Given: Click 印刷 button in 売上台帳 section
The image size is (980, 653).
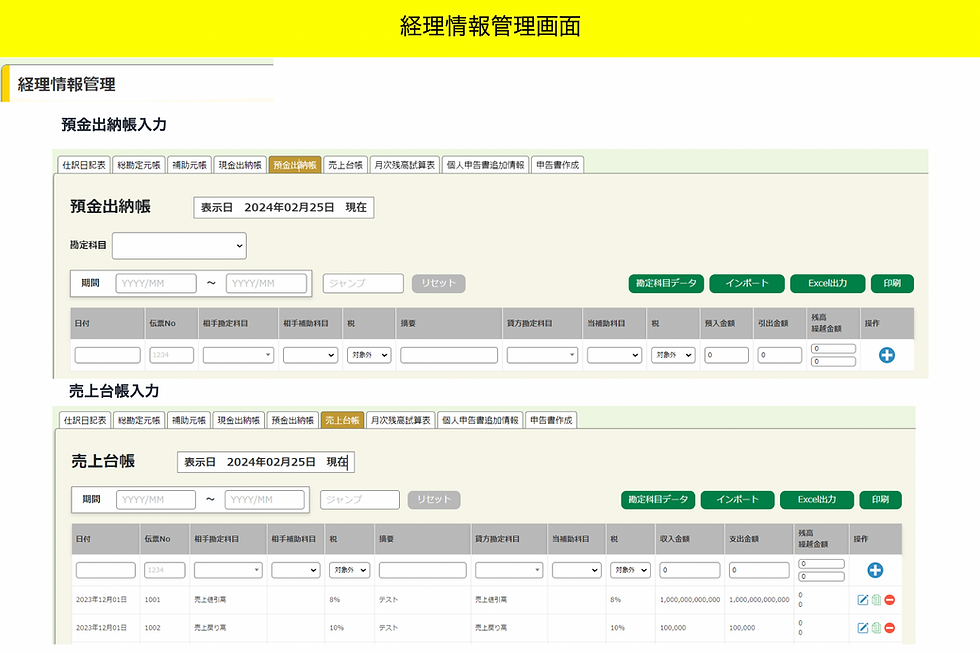Looking at the screenshot, I should [x=880, y=500].
